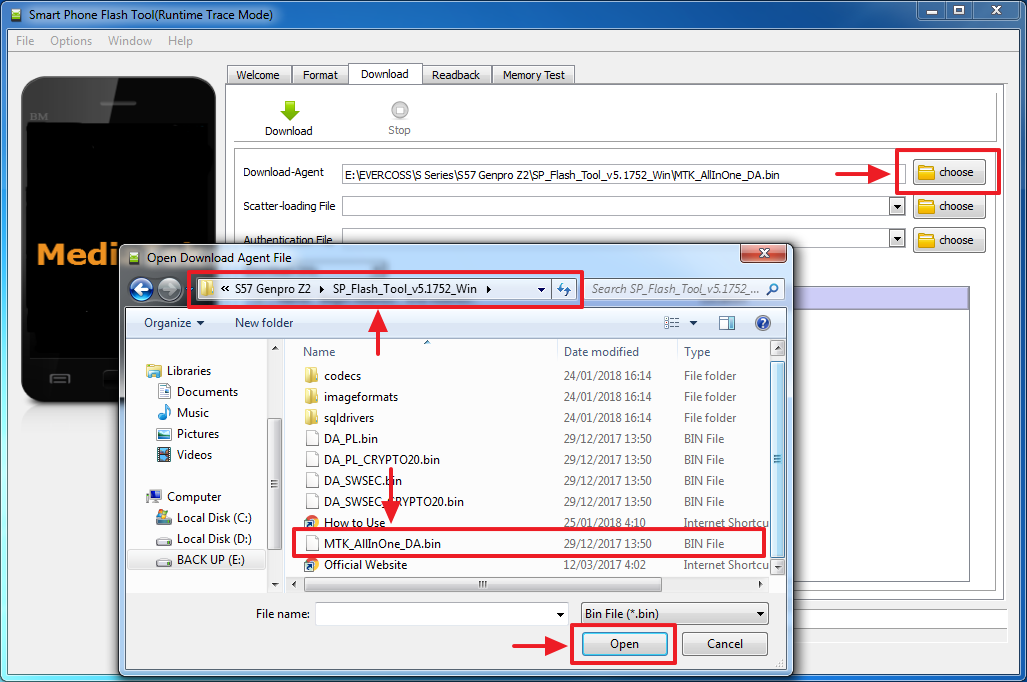
Task: Click the Forward arrow in file dialog
Action: point(170,289)
